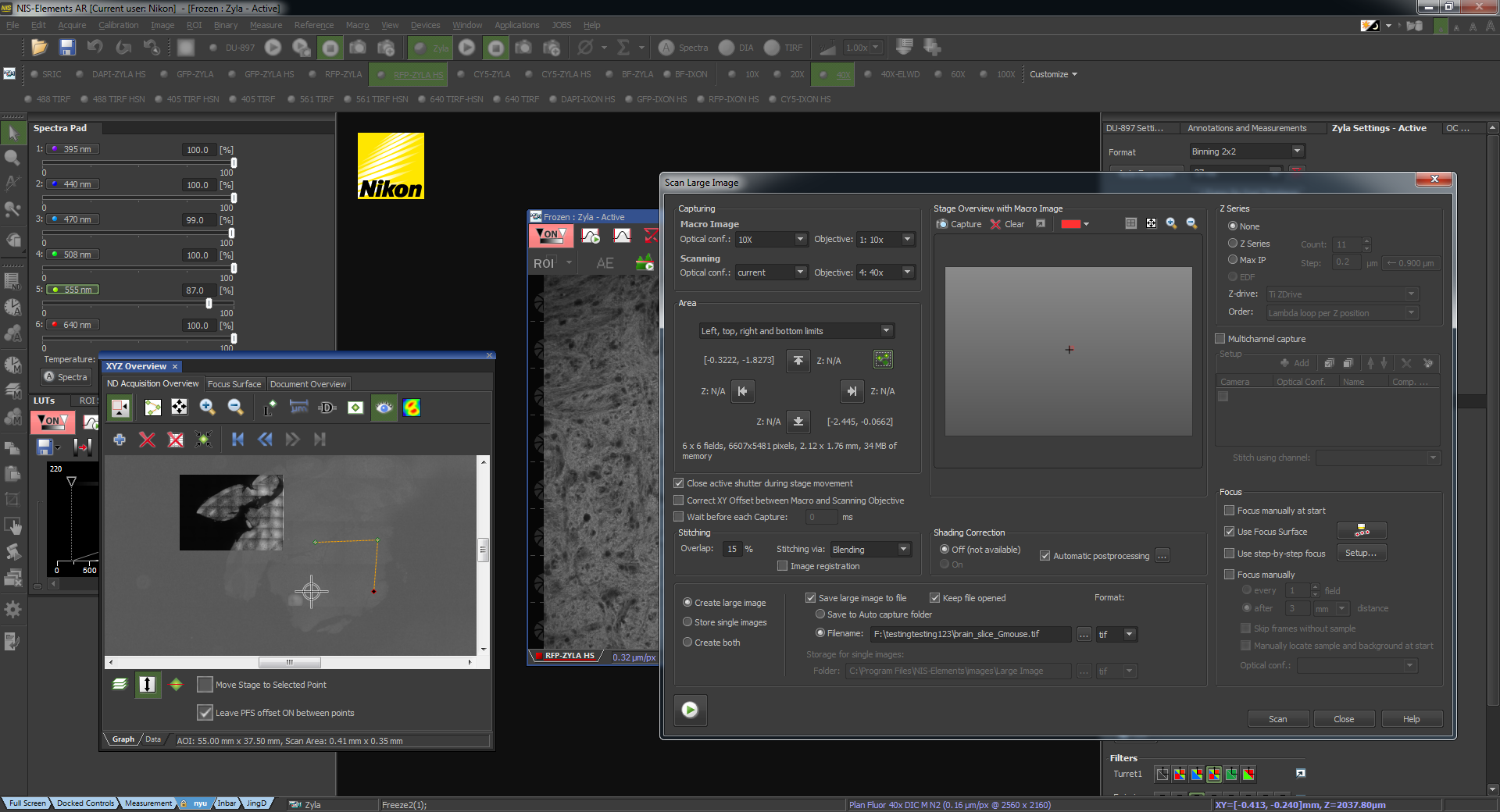Click the green play button in Scan dialog
The image size is (1500, 812).
coord(690,710)
